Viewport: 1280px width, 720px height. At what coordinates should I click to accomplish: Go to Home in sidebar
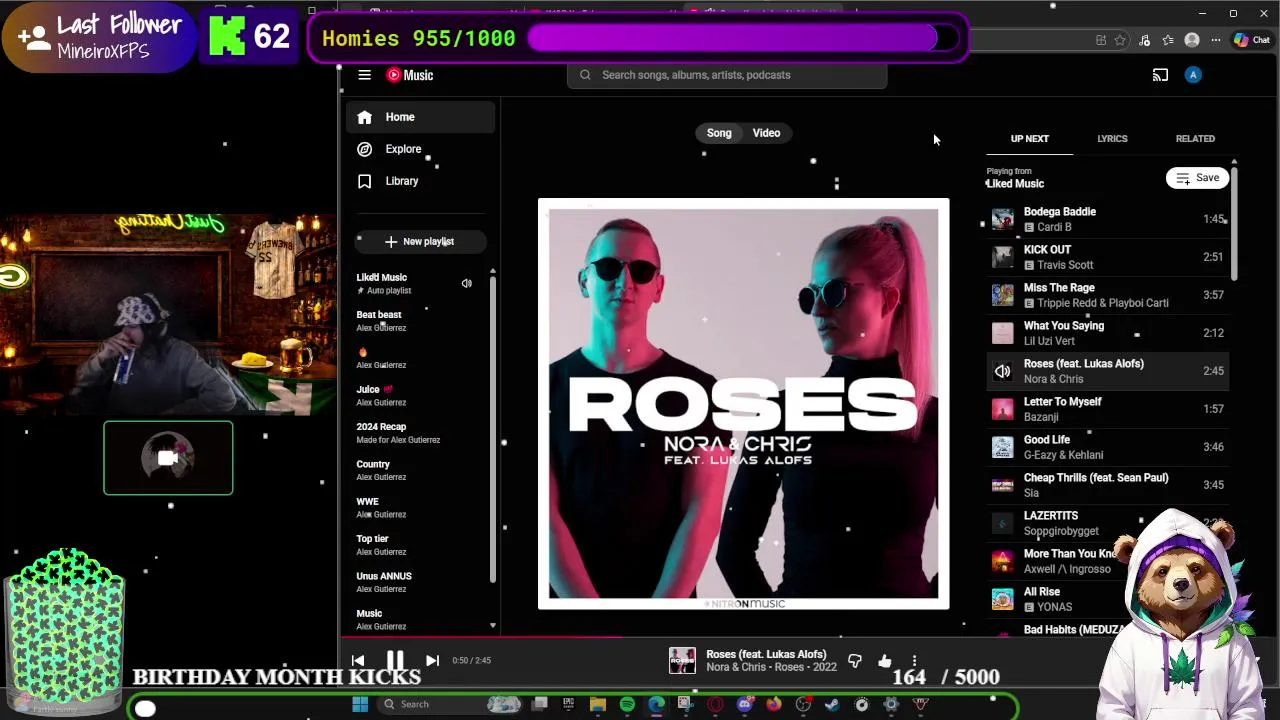(x=421, y=117)
